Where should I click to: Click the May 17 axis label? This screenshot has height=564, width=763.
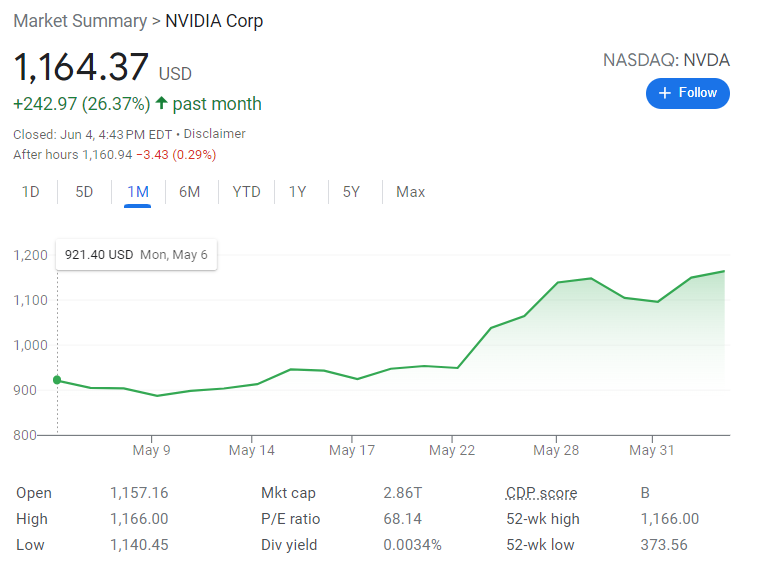(352, 450)
